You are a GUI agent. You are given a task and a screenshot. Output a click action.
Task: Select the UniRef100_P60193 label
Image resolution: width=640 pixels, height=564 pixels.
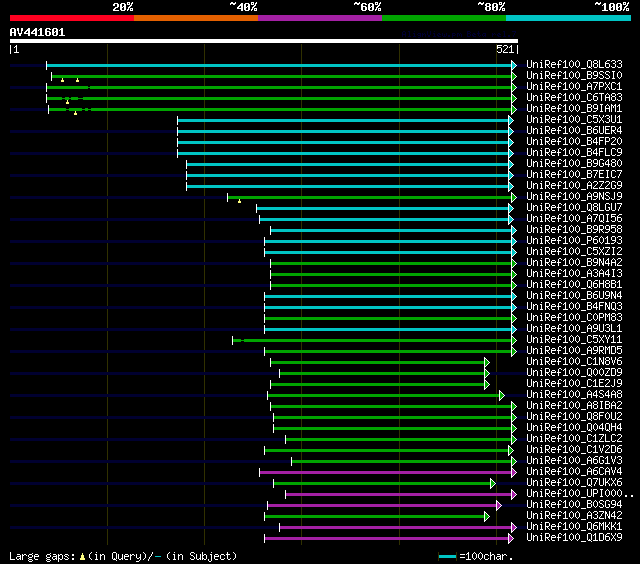pyautogui.click(x=574, y=241)
